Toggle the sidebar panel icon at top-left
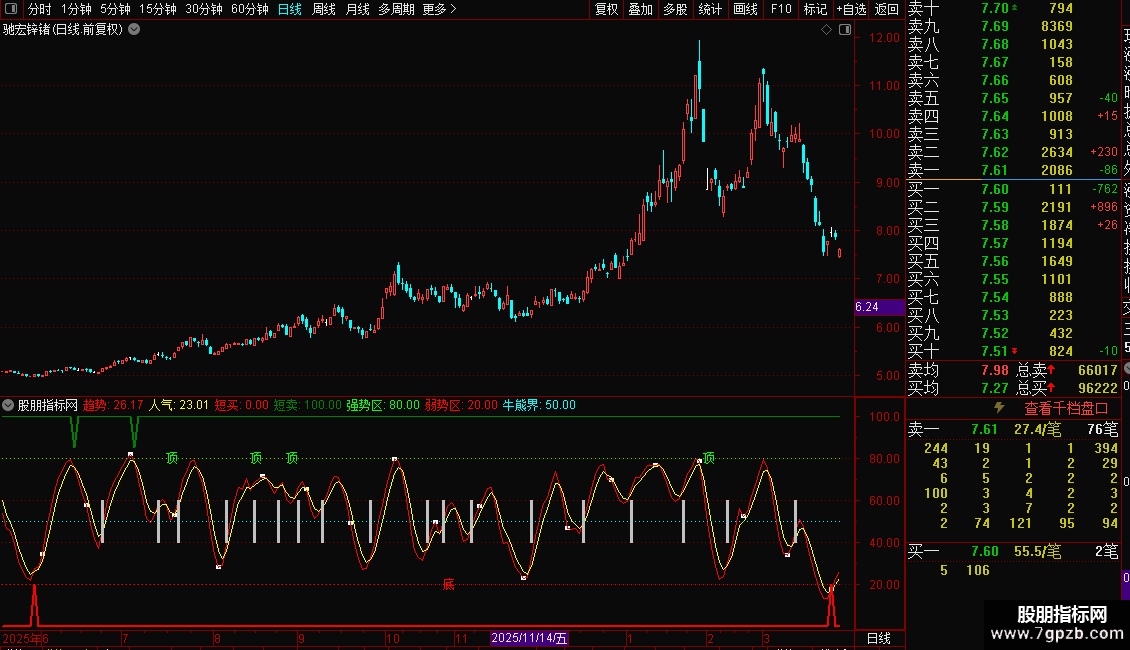The width and height of the screenshot is (1130, 650). [x=11, y=9]
